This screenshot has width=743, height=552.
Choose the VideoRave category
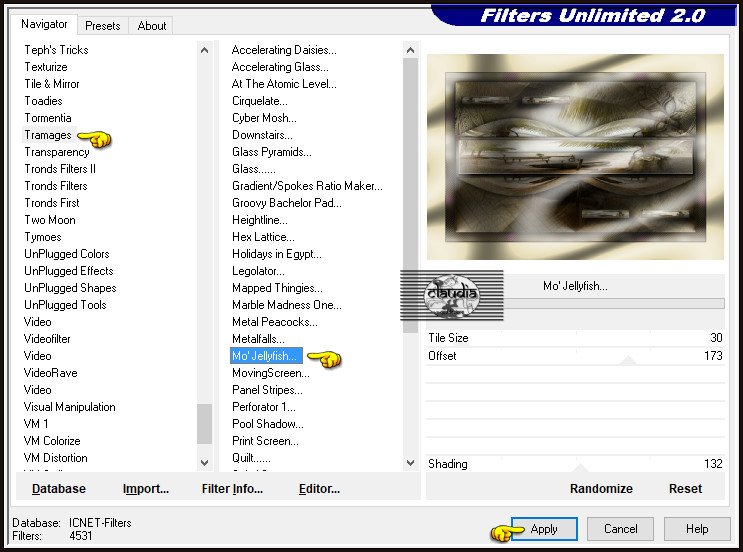pos(51,373)
